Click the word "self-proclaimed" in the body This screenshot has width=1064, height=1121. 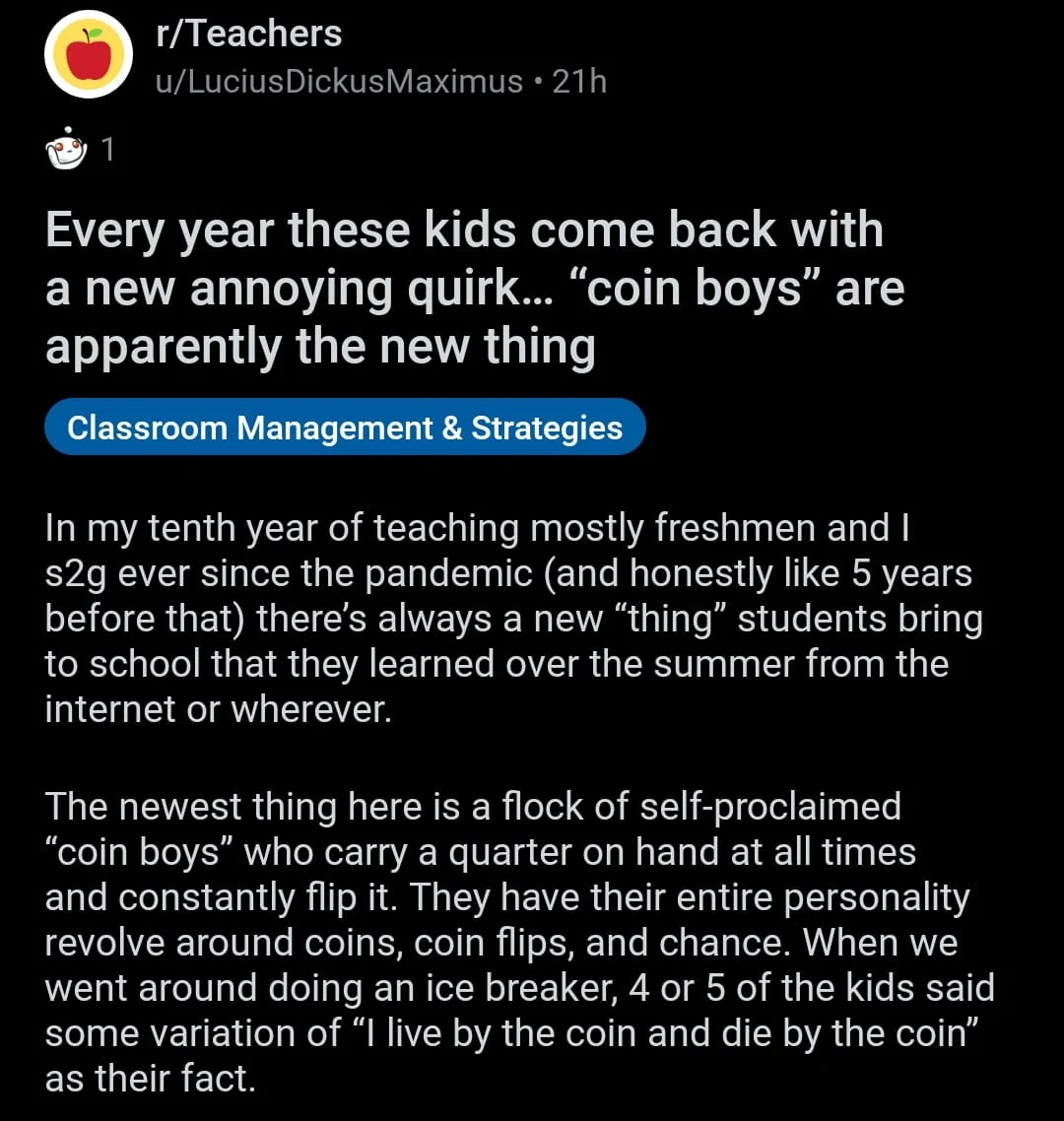[x=769, y=807]
